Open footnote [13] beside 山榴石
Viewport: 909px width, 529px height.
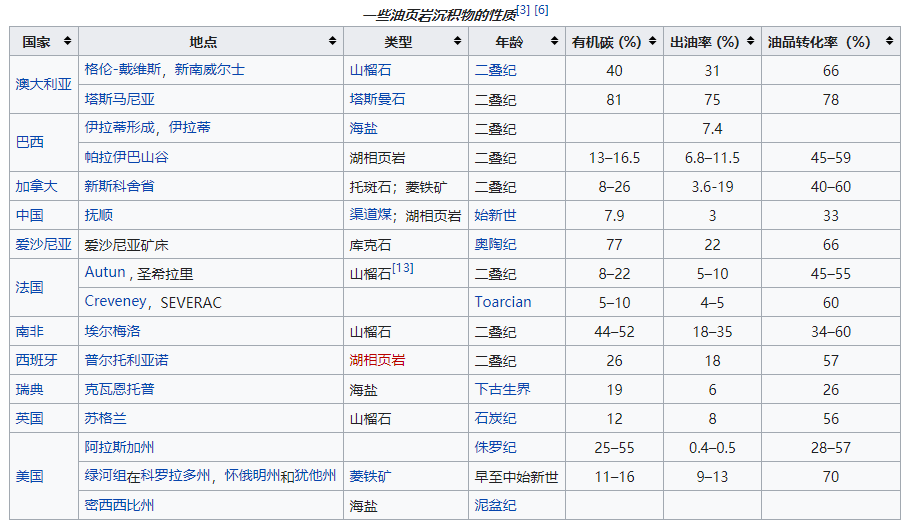coord(403,268)
